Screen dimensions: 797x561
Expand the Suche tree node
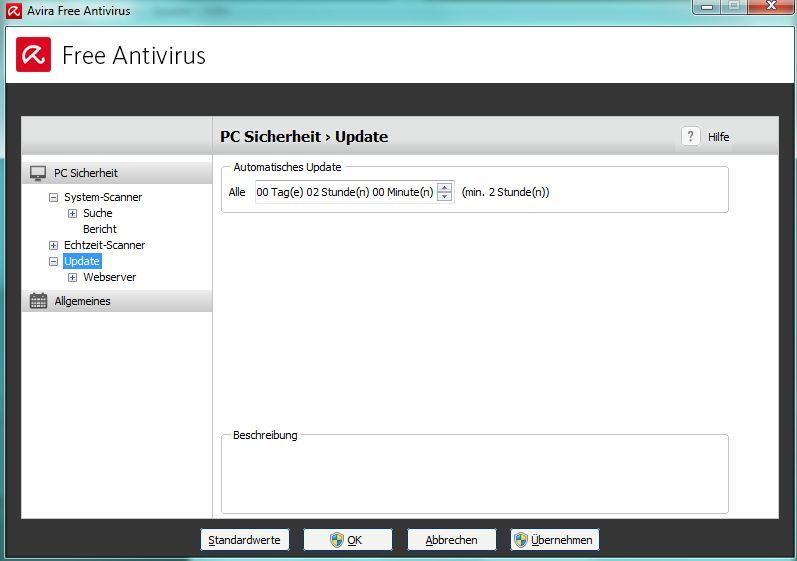pyautogui.click(x=73, y=213)
